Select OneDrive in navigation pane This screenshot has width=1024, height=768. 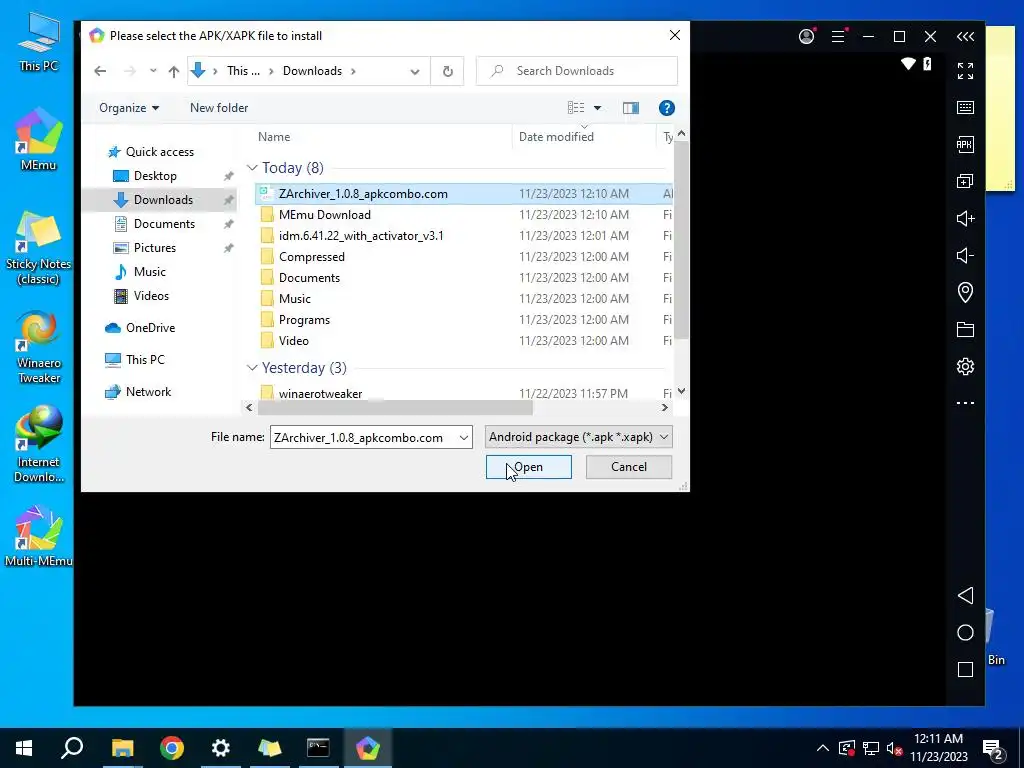pyautogui.click(x=150, y=328)
